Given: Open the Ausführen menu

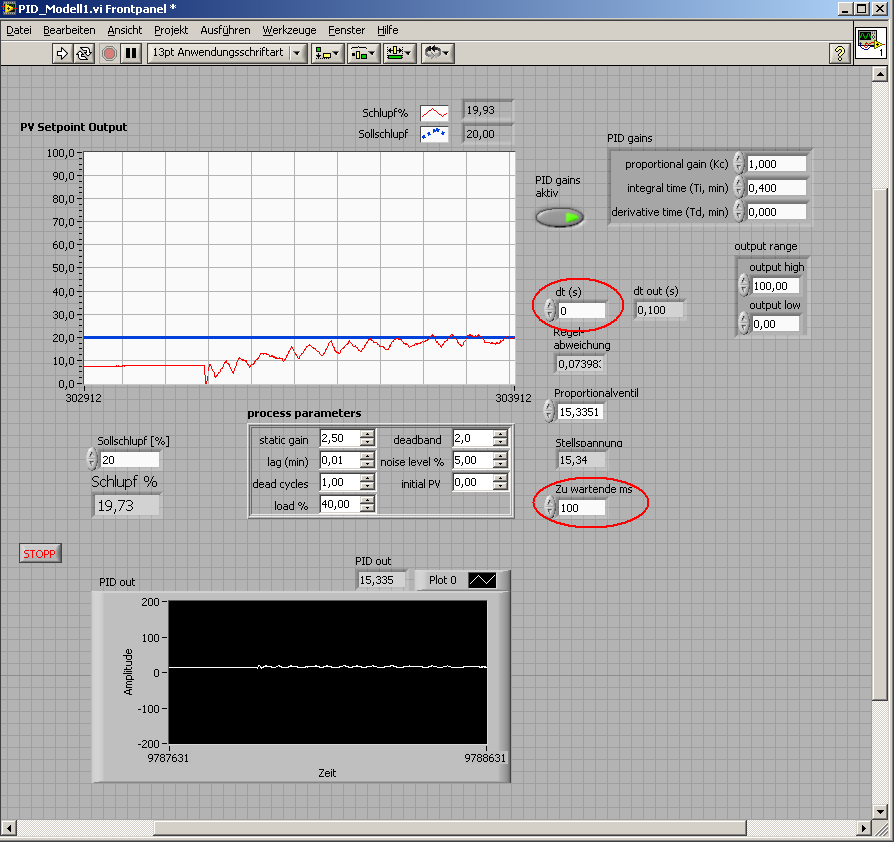Looking at the screenshot, I should [x=225, y=30].
